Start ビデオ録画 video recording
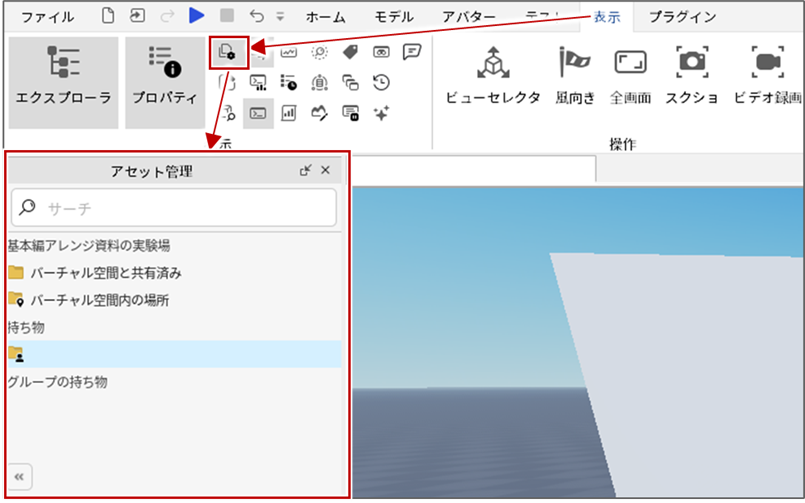The height and width of the screenshot is (503, 805). click(x=768, y=76)
